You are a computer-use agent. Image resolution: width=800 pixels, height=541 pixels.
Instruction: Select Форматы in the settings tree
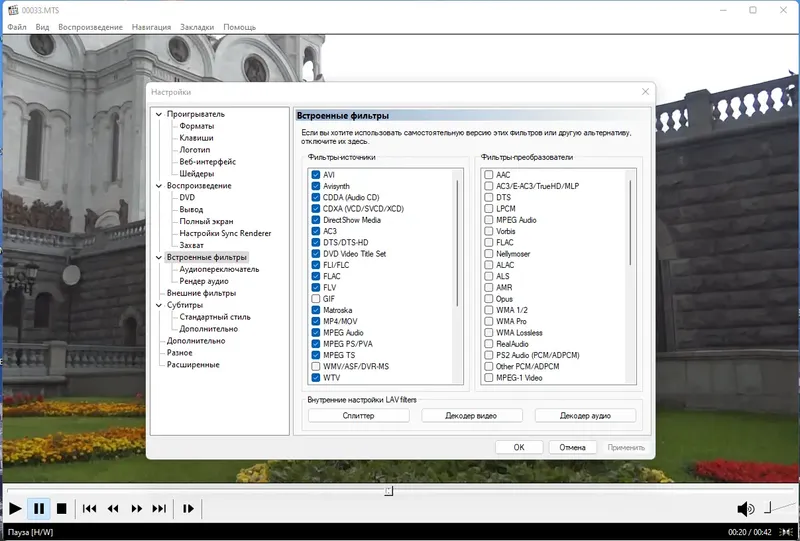[x=196, y=126]
